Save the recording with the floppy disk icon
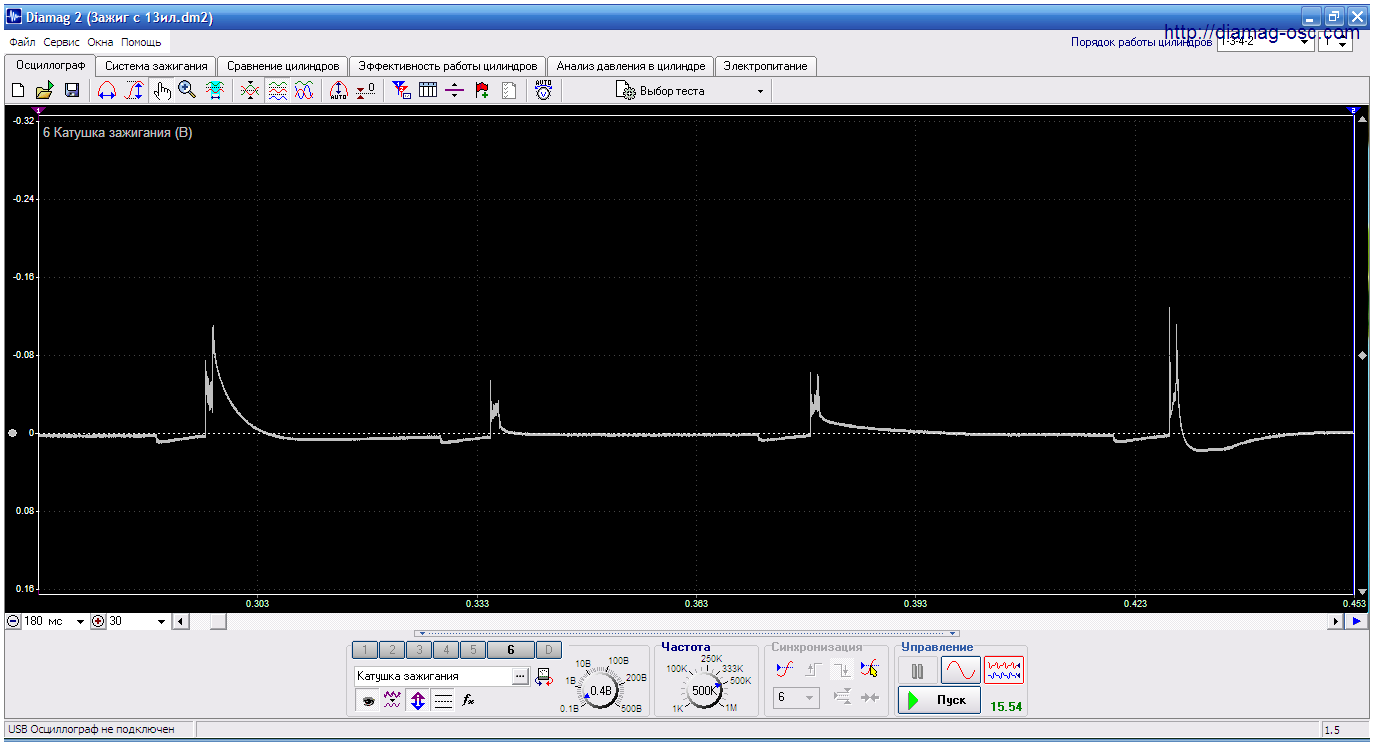The height and width of the screenshot is (742, 1374). click(72, 90)
